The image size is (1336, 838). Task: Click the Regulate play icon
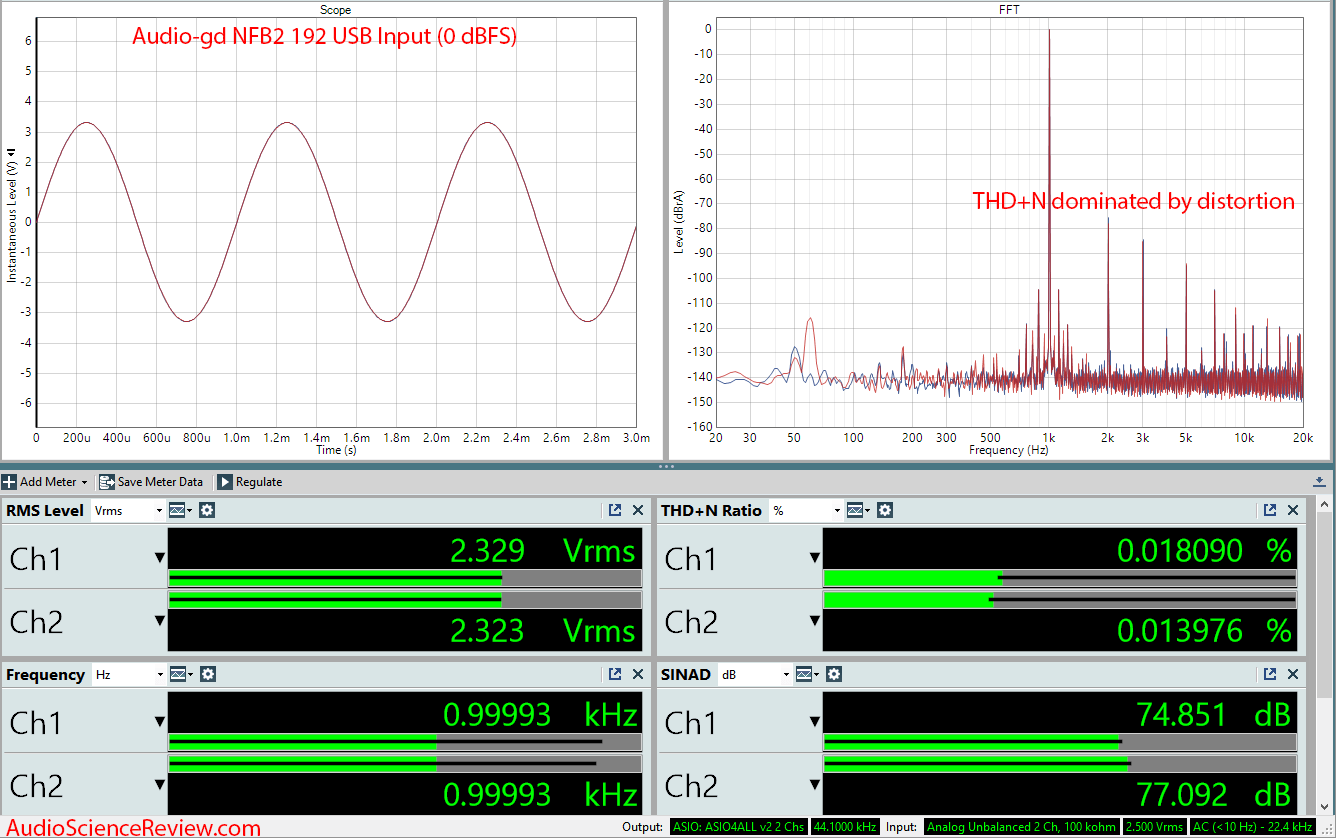[225, 482]
